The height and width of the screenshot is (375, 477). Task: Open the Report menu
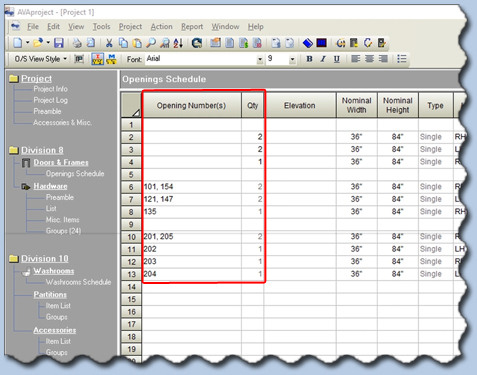[x=192, y=27]
